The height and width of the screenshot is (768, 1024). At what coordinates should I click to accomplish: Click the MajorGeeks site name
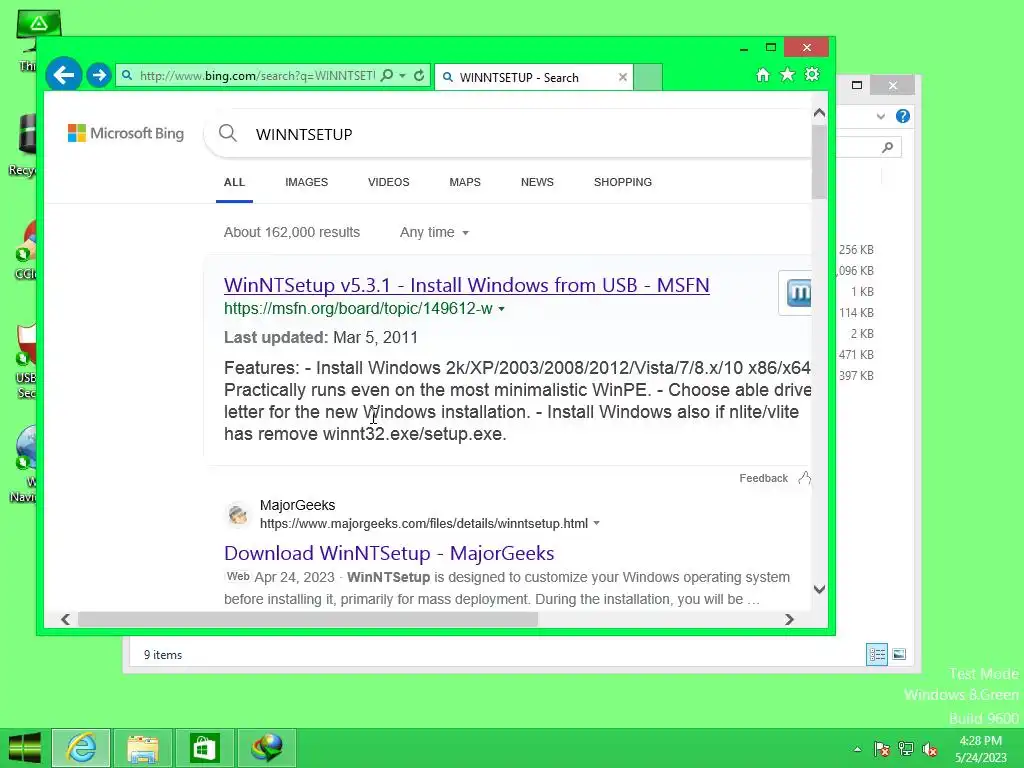click(297, 505)
